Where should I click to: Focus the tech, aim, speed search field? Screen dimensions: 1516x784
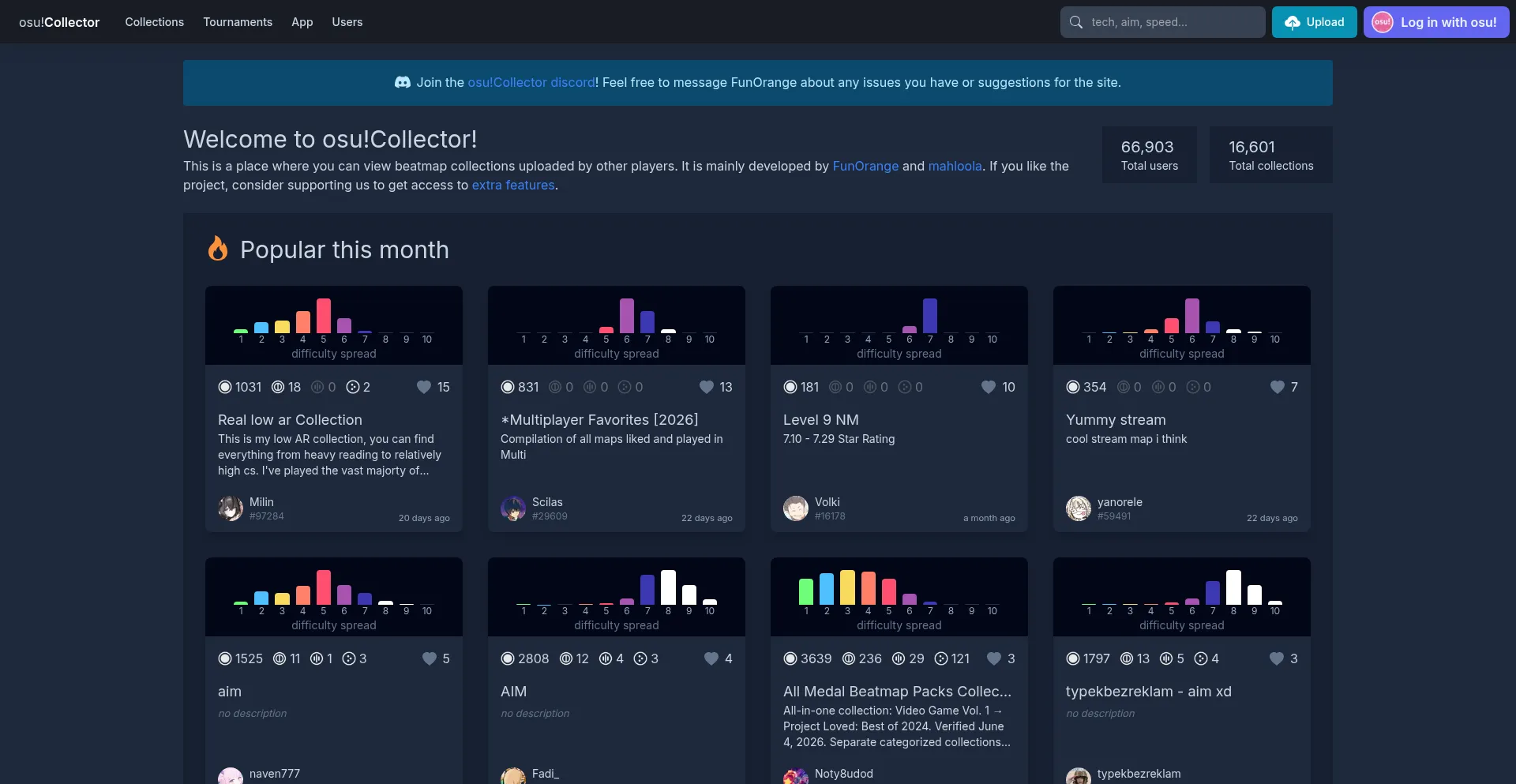click(x=1162, y=22)
